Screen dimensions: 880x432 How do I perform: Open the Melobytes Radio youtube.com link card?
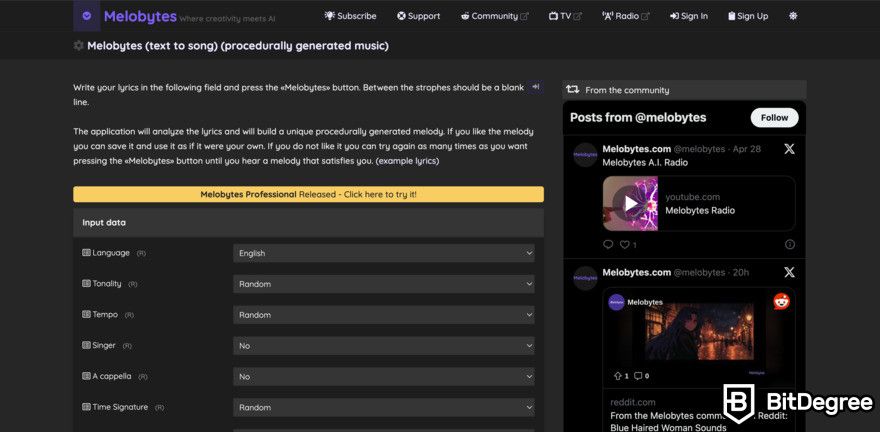point(699,204)
